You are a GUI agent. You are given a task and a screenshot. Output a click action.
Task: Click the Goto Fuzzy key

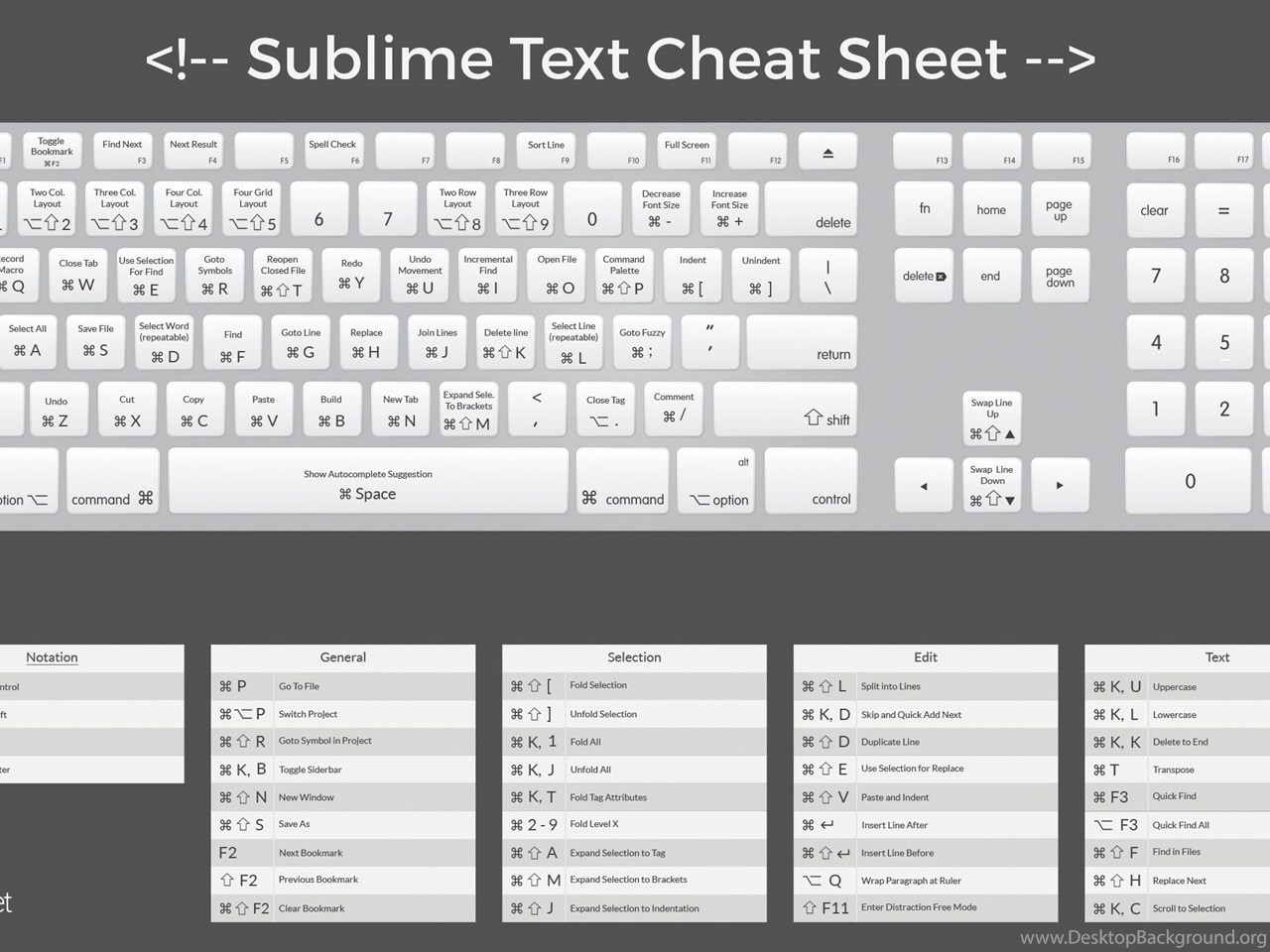642,342
